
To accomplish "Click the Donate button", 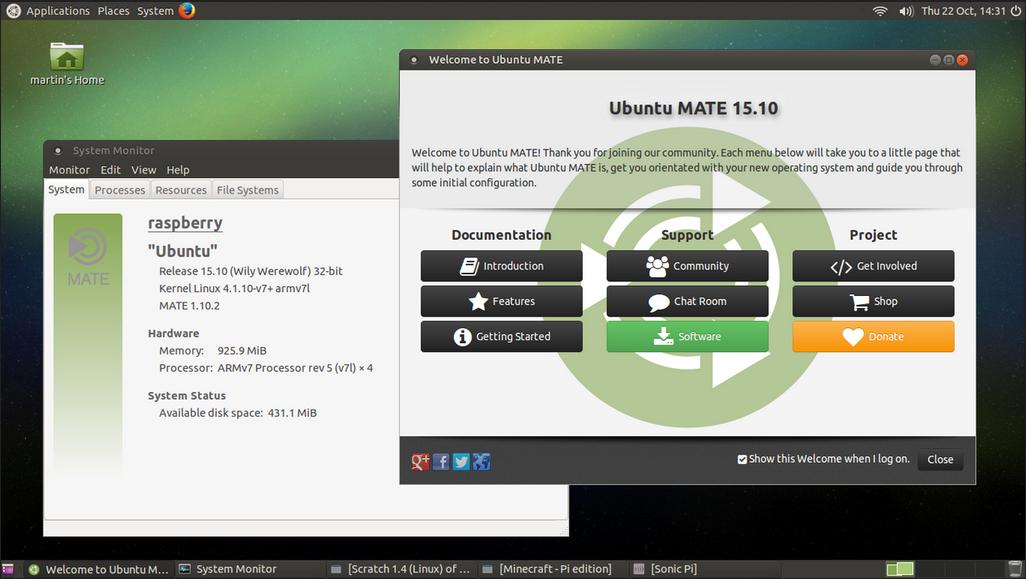I will point(872,336).
